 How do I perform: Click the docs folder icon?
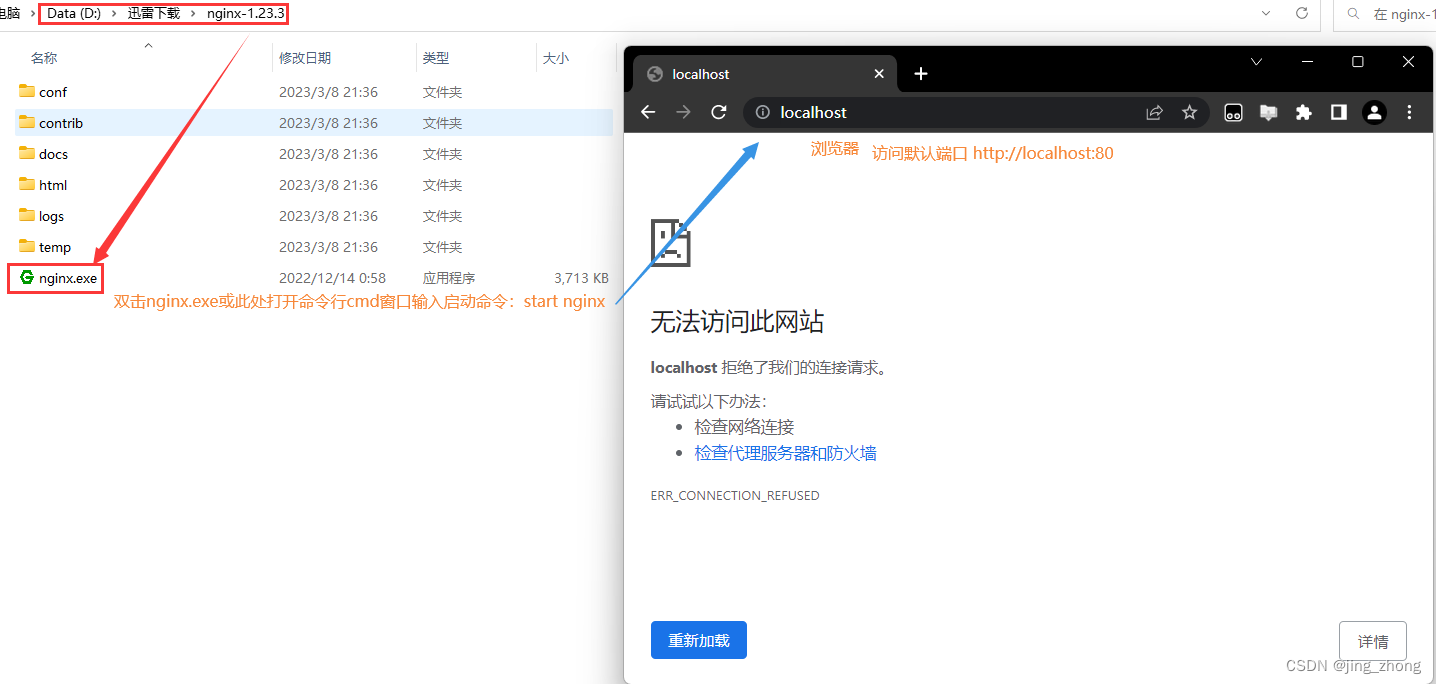27,154
